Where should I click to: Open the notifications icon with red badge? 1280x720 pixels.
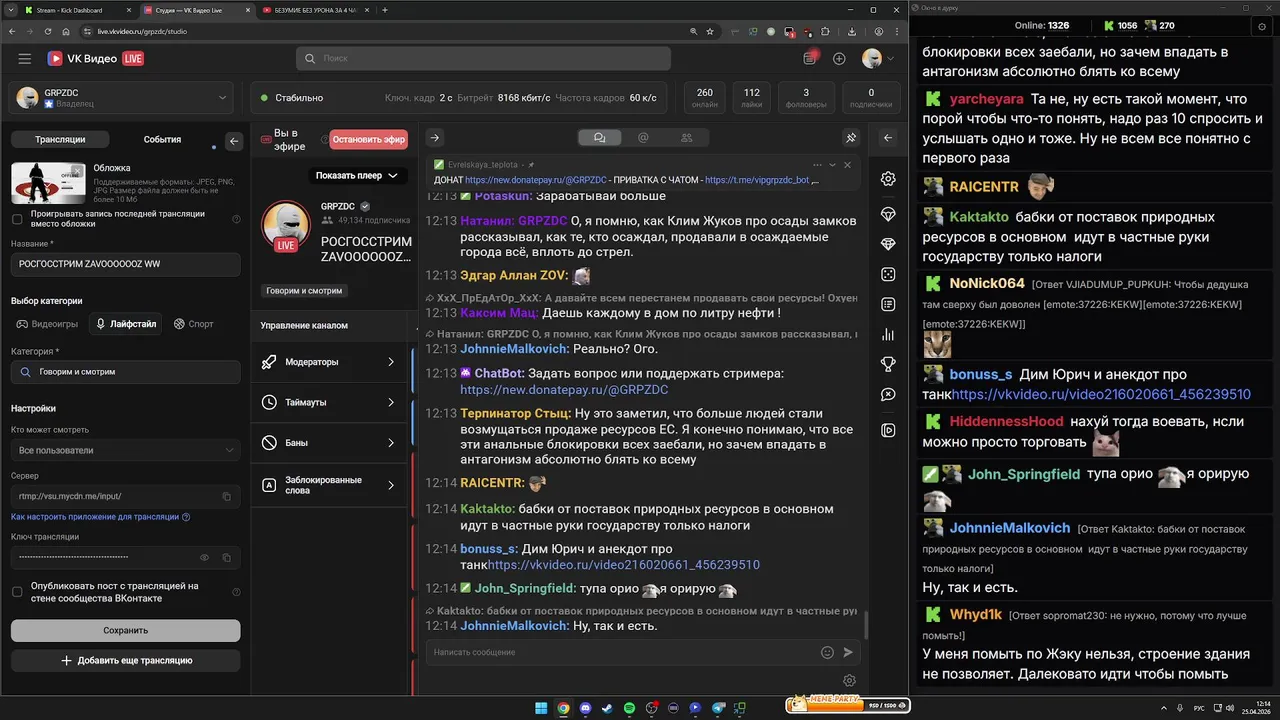pyautogui.click(x=810, y=58)
